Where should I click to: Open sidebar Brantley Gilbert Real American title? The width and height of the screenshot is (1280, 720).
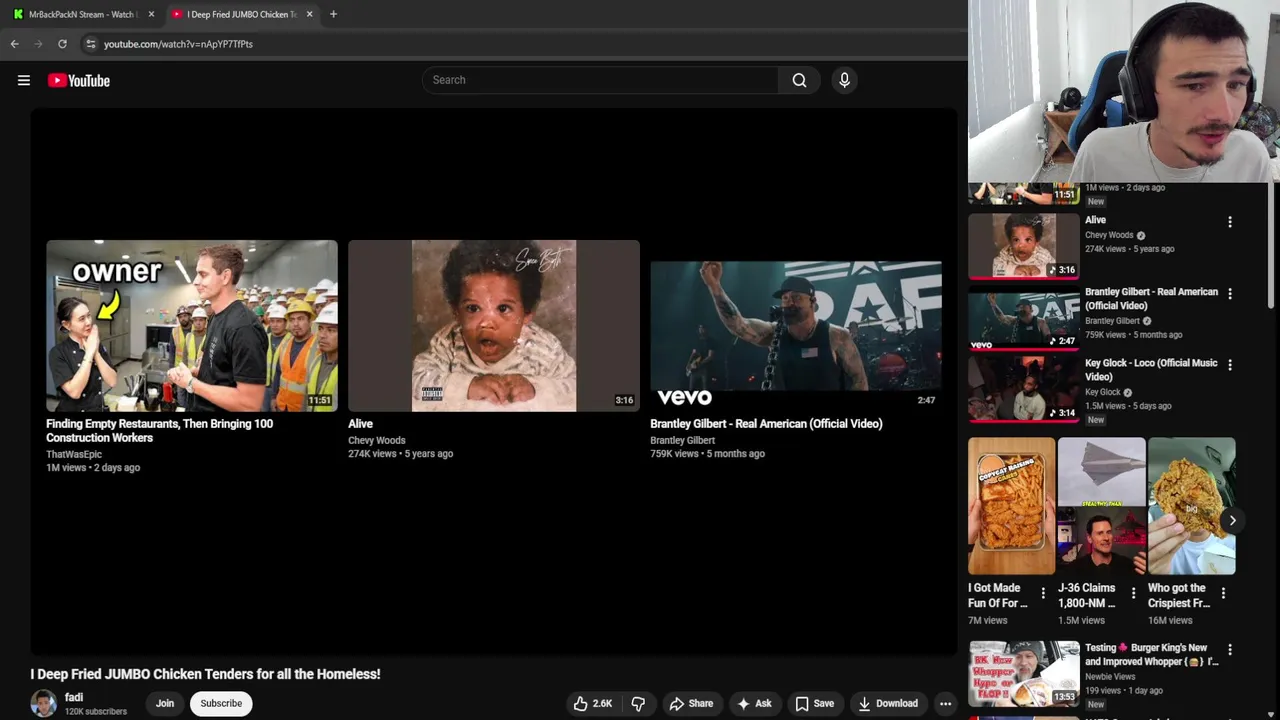click(x=1151, y=299)
